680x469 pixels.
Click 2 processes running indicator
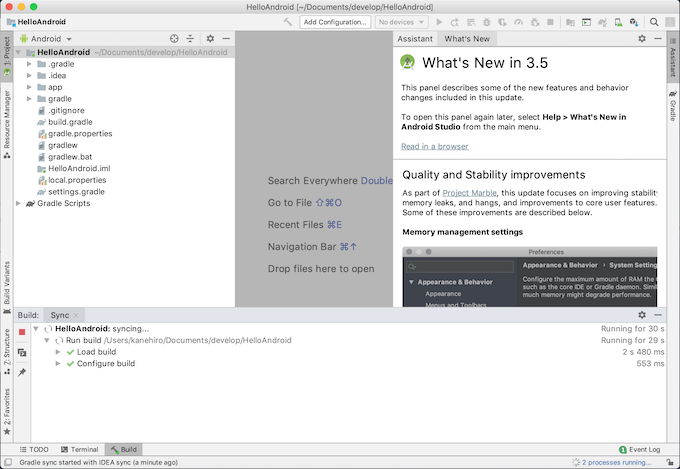[x=611, y=462]
